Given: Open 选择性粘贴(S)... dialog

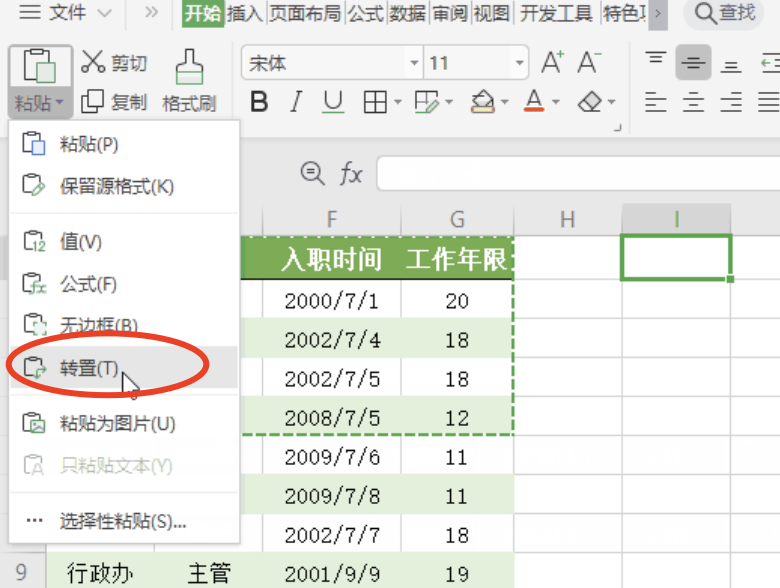Looking at the screenshot, I should tap(124, 521).
